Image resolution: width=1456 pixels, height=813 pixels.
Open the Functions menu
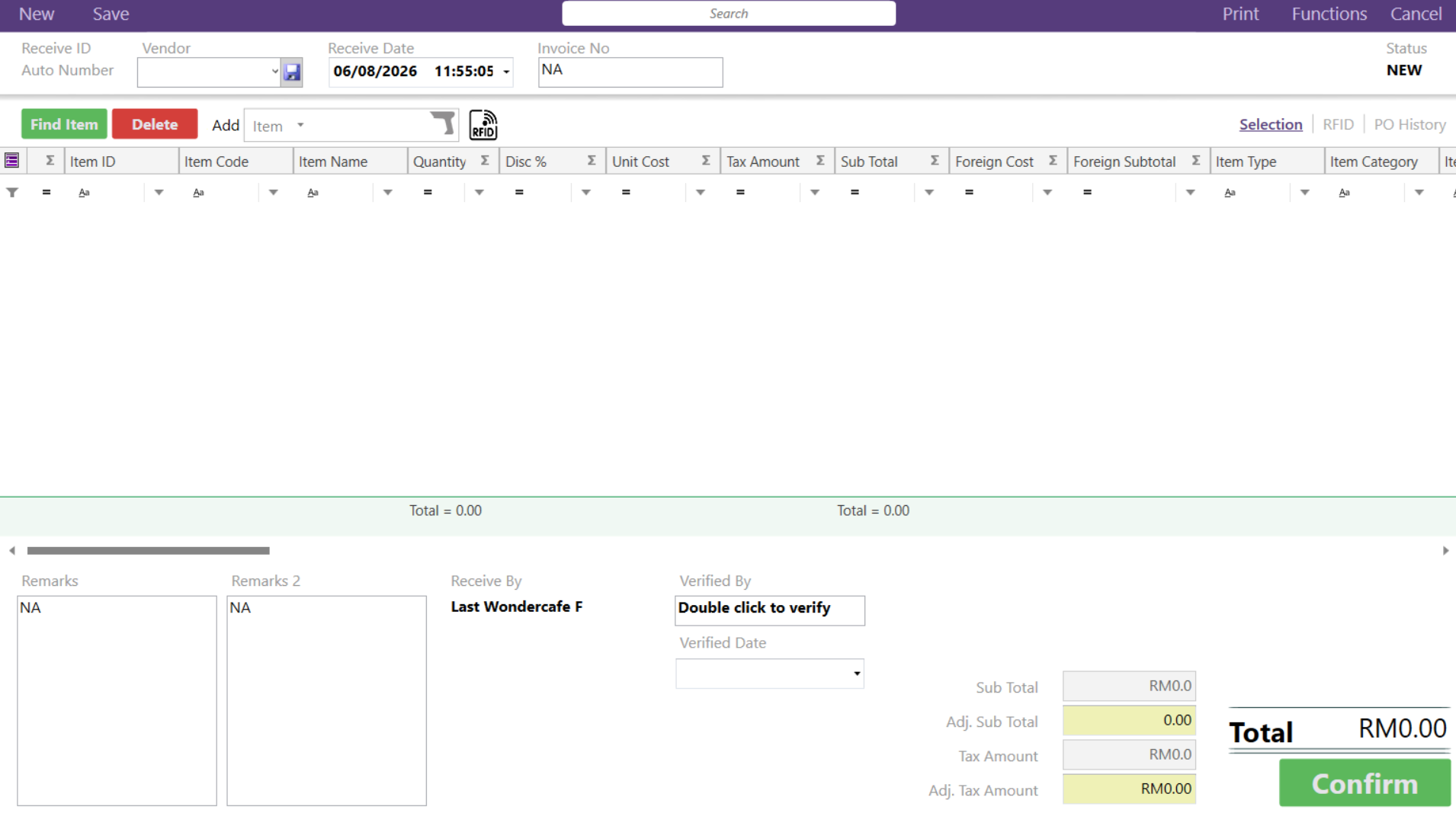pyautogui.click(x=1329, y=14)
